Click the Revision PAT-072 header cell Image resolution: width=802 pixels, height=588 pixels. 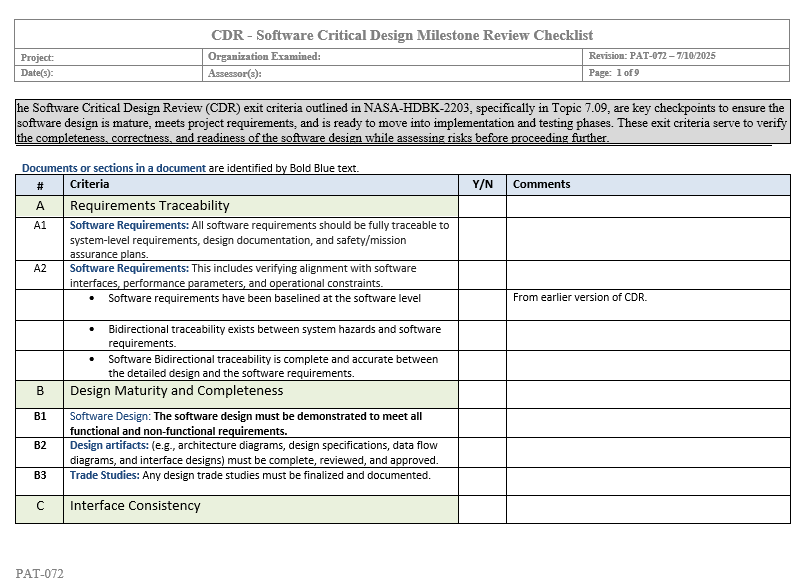pos(687,57)
